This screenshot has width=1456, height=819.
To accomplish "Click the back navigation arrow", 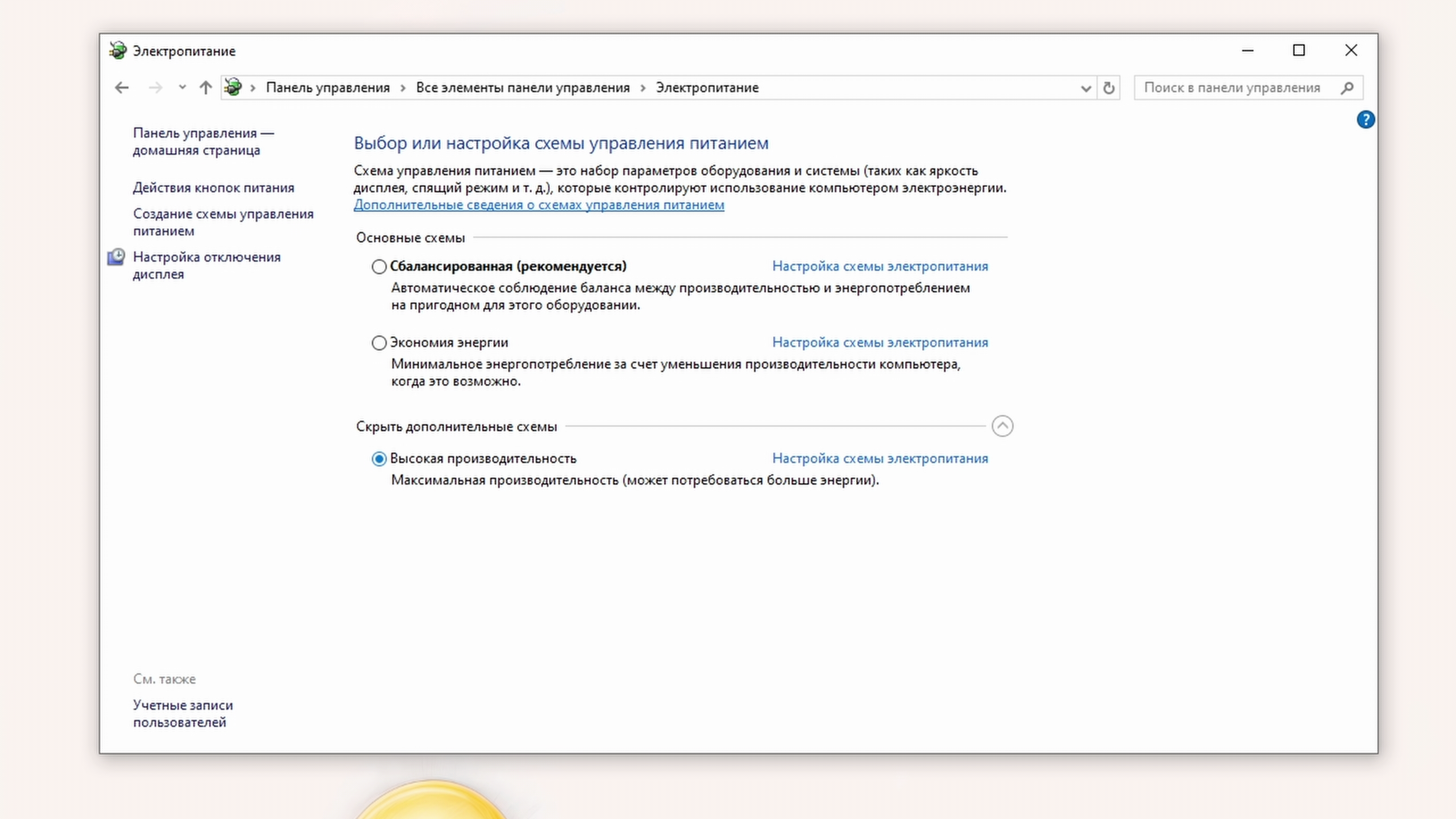I will (122, 88).
